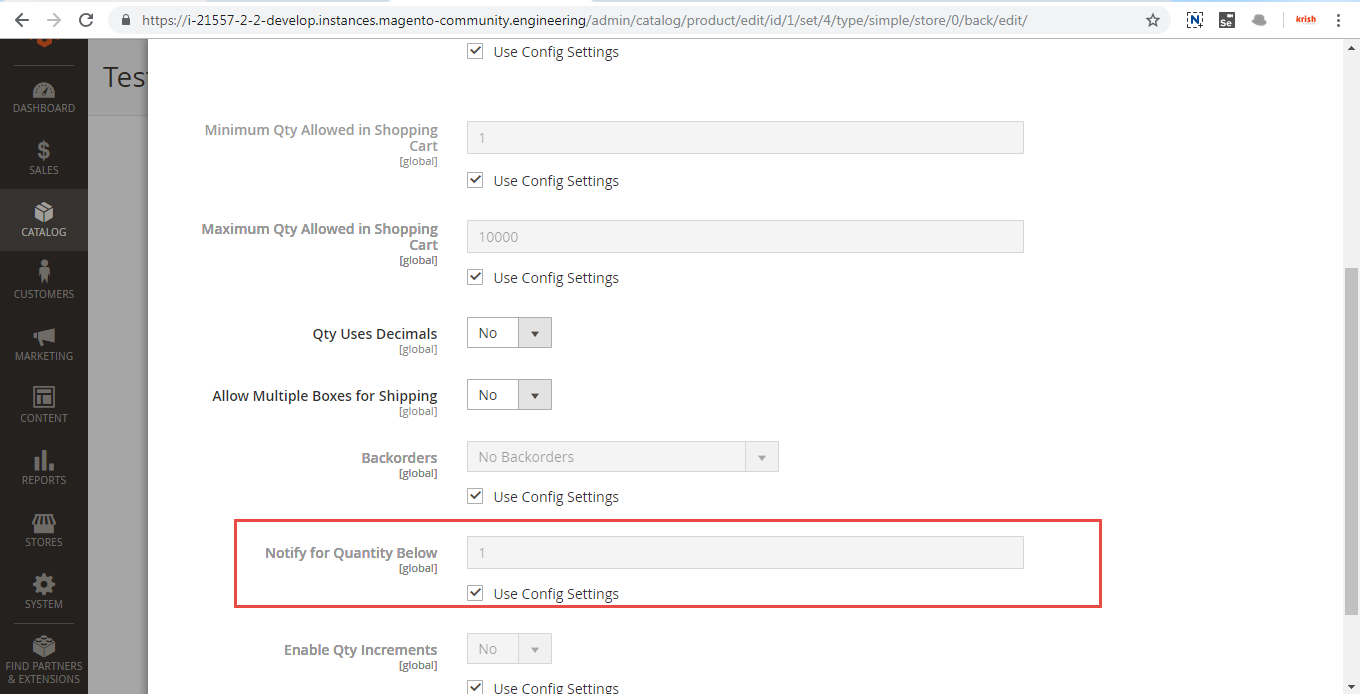The image size is (1360, 694).
Task: Uncheck Use Config Settings under Minimum Qty Allowed
Action: click(476, 180)
